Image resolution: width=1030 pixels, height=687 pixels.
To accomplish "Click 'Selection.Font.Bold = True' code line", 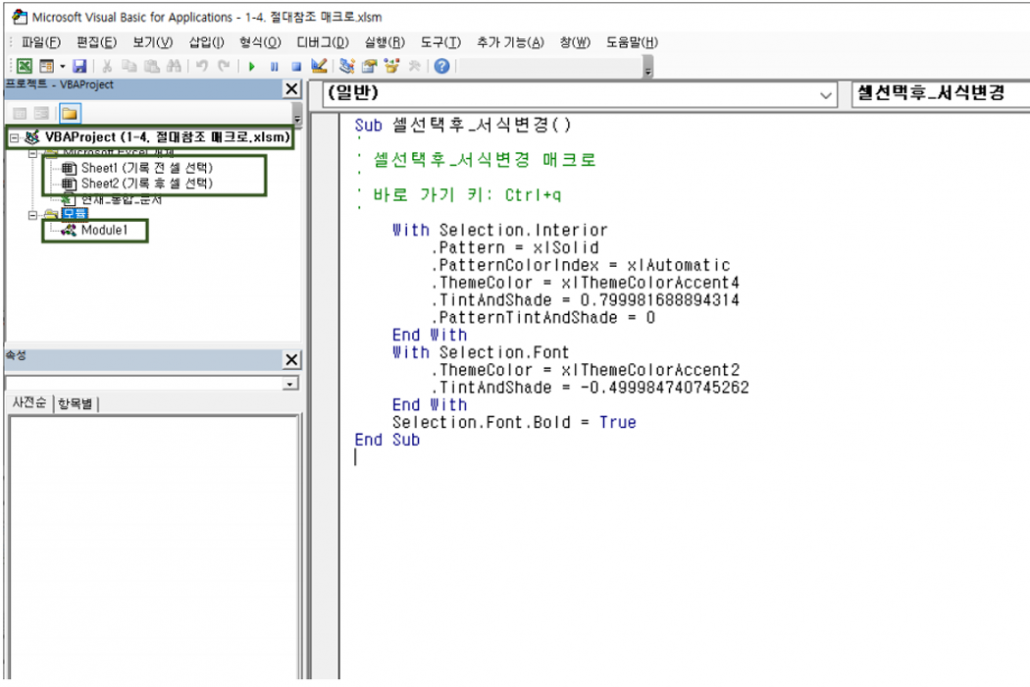I will click(x=514, y=422).
